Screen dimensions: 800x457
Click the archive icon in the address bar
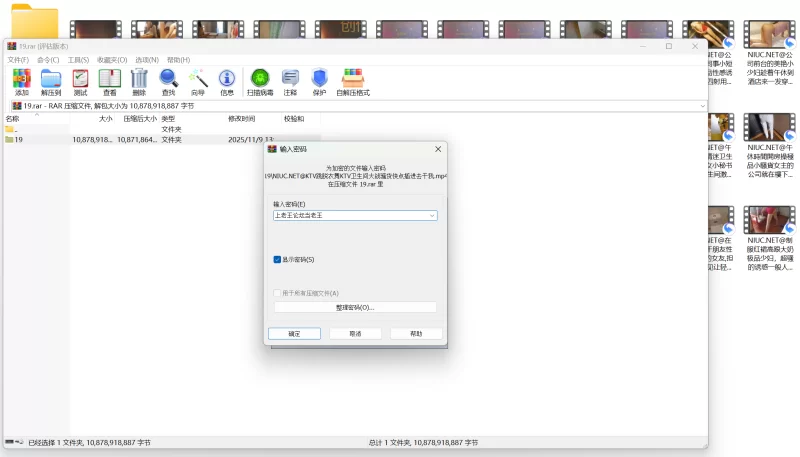tap(17, 106)
